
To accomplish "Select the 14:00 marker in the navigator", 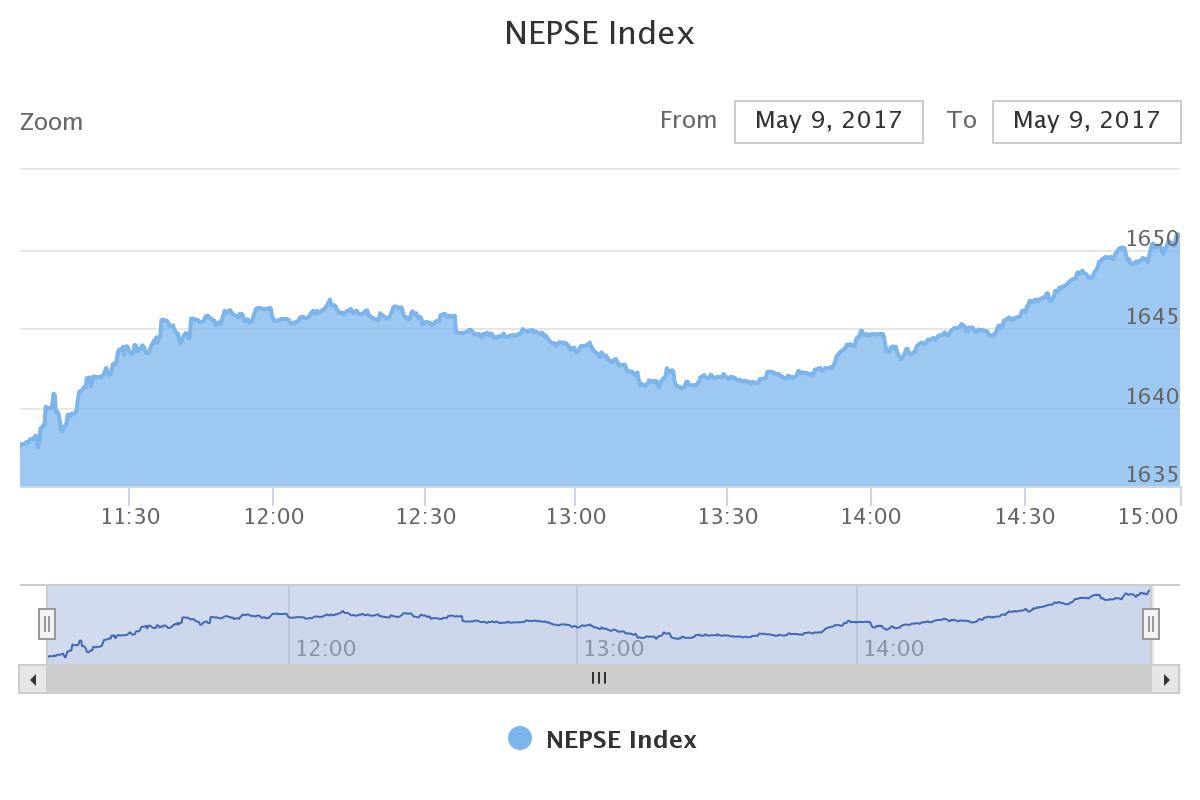I will click(x=894, y=648).
